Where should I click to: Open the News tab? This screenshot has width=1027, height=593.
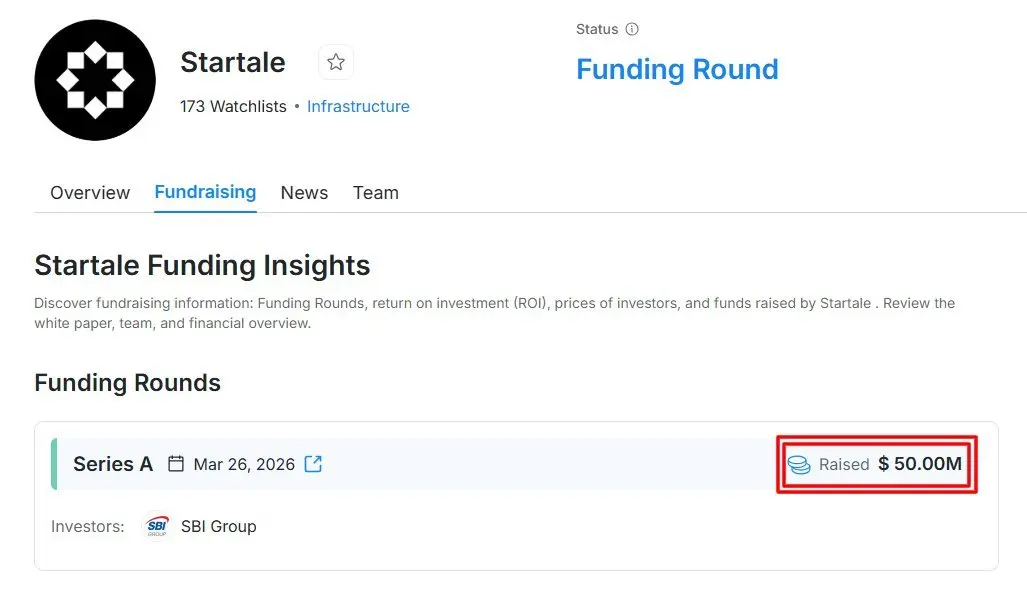tap(304, 193)
